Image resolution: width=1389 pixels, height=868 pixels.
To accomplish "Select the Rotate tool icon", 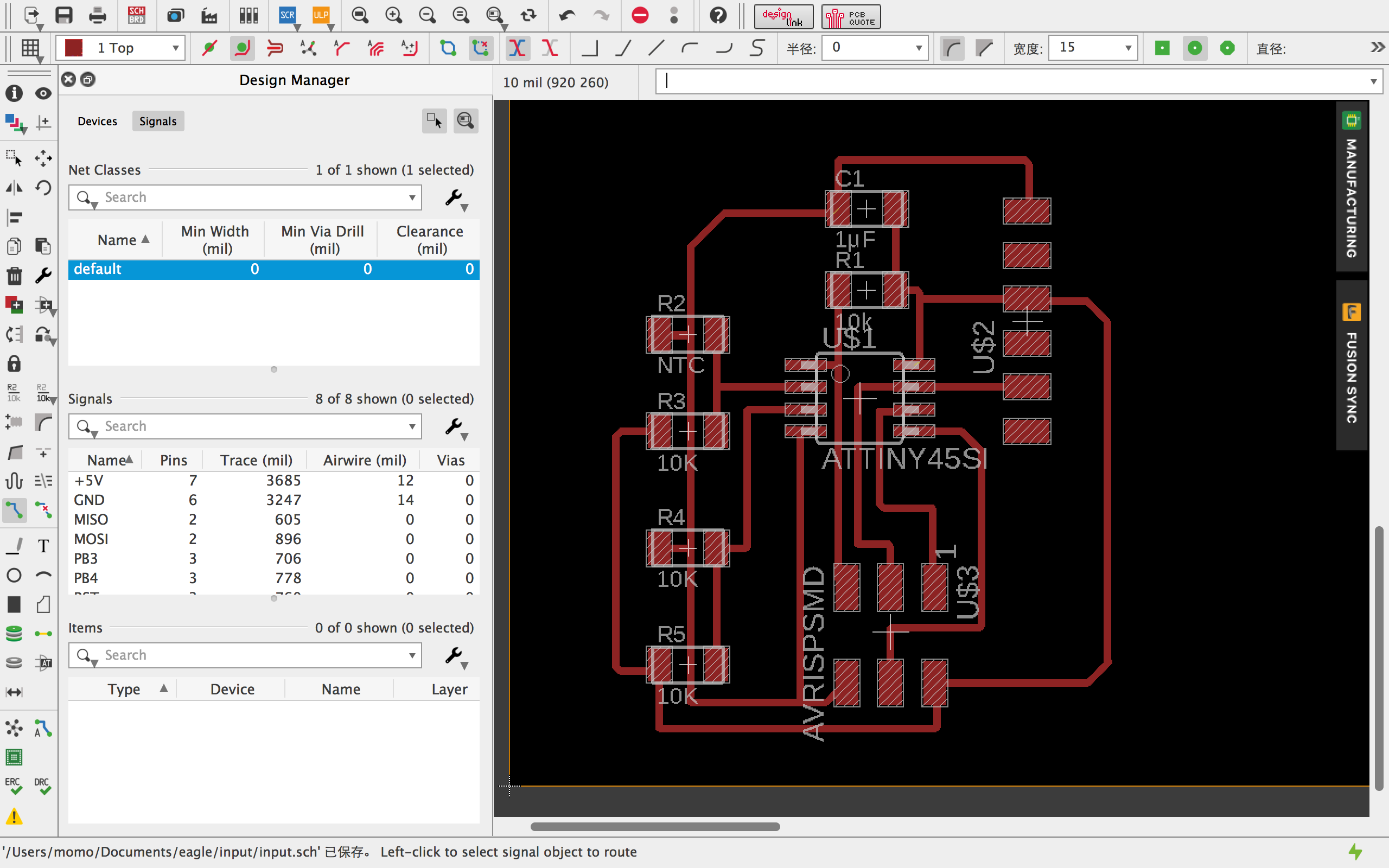I will pos(43,187).
